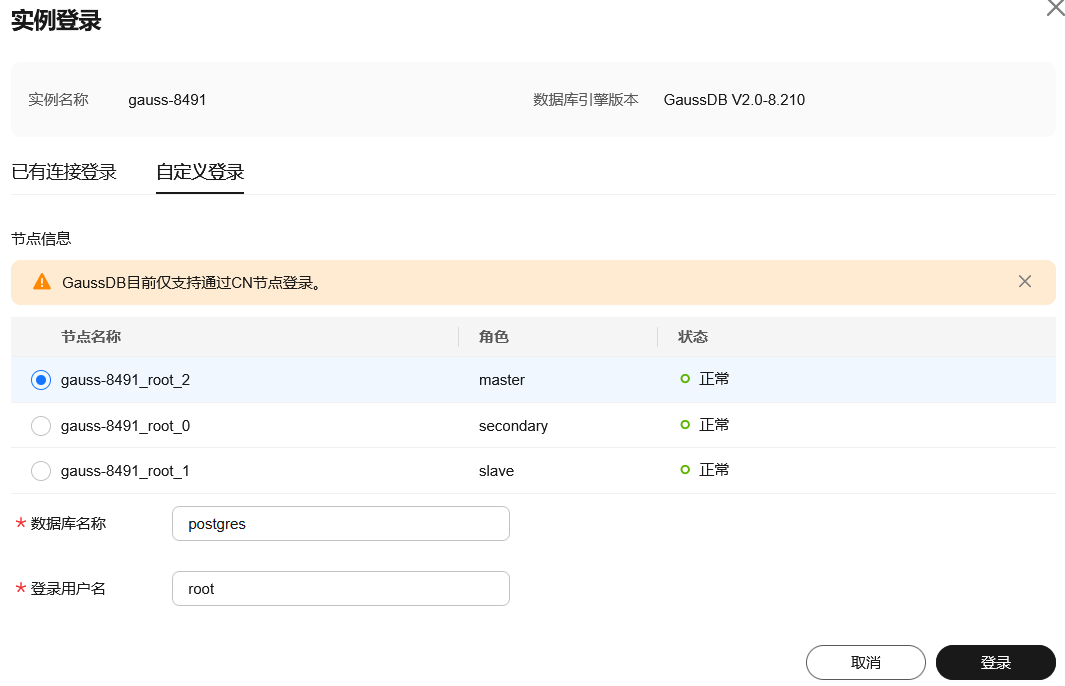Image resolution: width=1065 pixels, height=686 pixels.
Task: Click the gauss-8491_root_2 node name
Action: point(126,380)
